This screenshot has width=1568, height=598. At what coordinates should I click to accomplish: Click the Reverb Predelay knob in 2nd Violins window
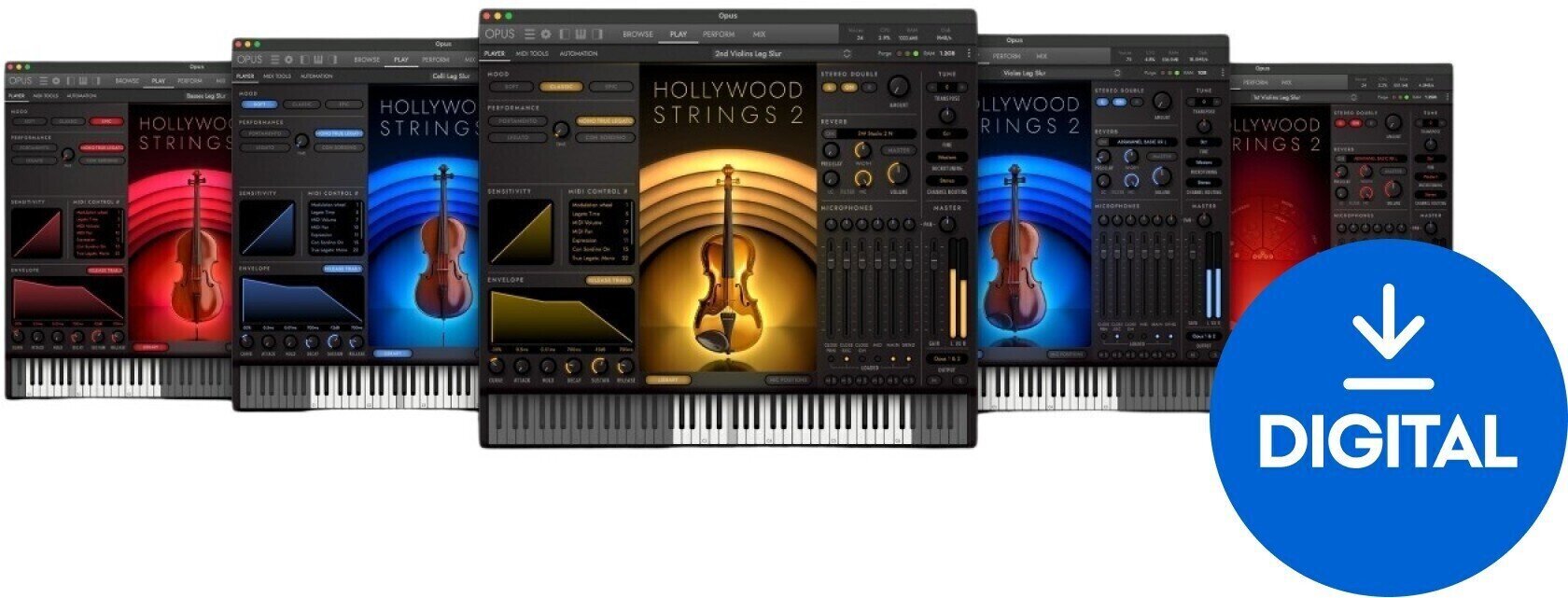(830, 150)
